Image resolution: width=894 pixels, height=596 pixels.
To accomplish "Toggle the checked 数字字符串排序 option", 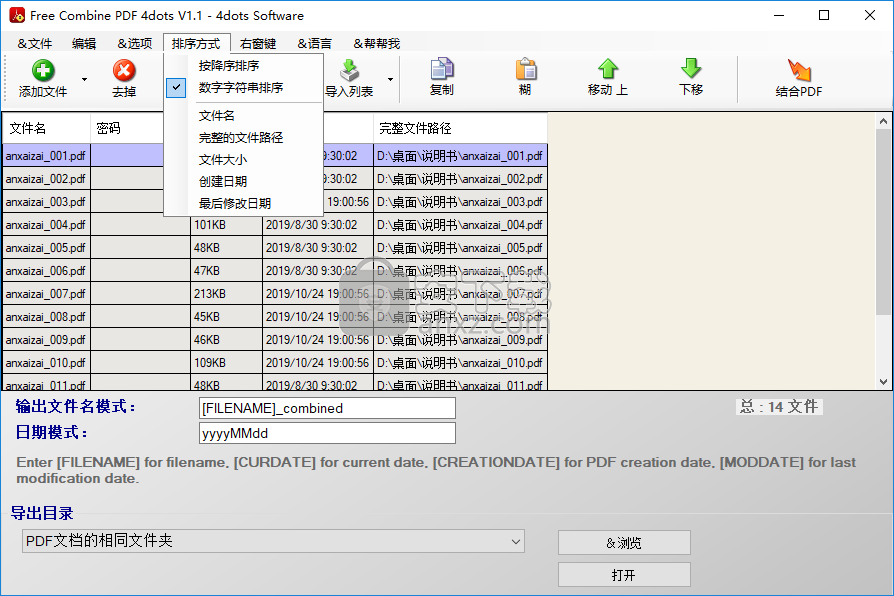I will tap(241, 88).
